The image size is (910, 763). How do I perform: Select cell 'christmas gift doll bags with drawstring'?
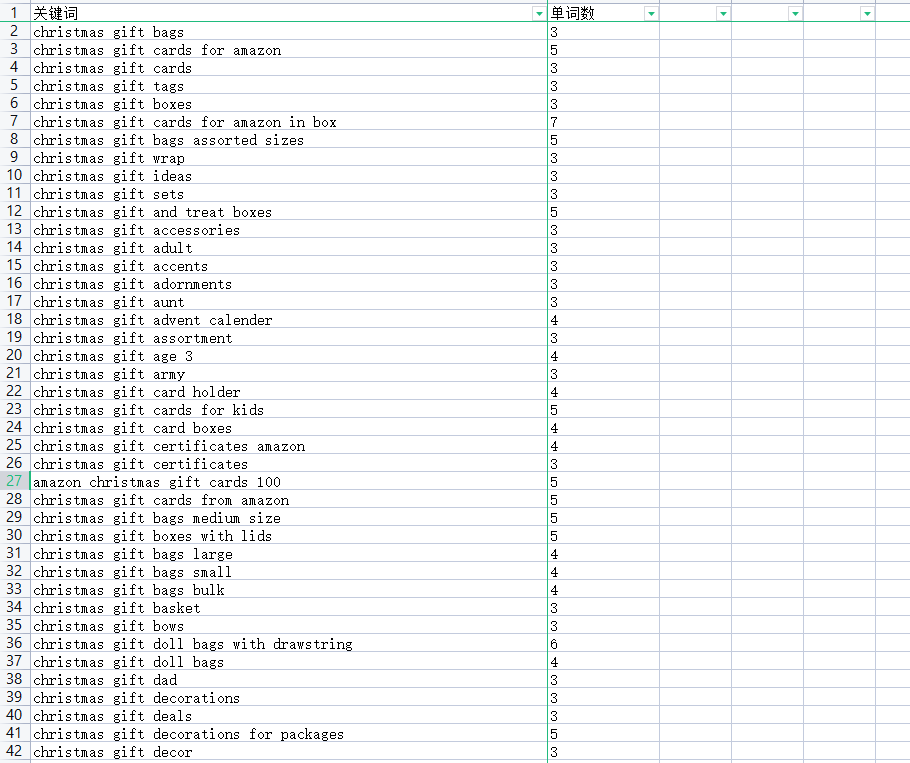pyautogui.click(x=288, y=643)
